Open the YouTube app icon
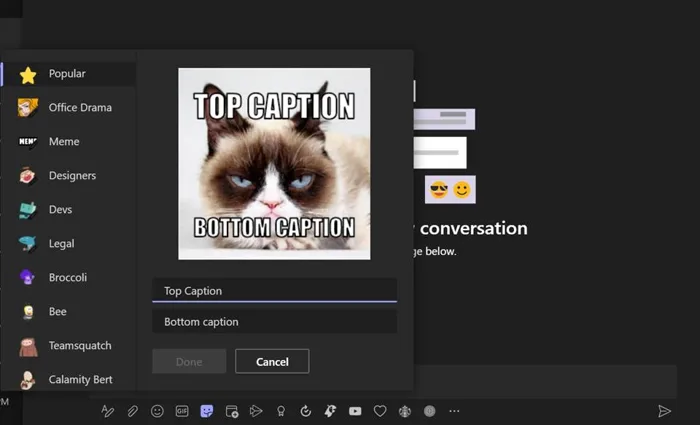Viewport: 700px width, 425px height. coord(355,411)
